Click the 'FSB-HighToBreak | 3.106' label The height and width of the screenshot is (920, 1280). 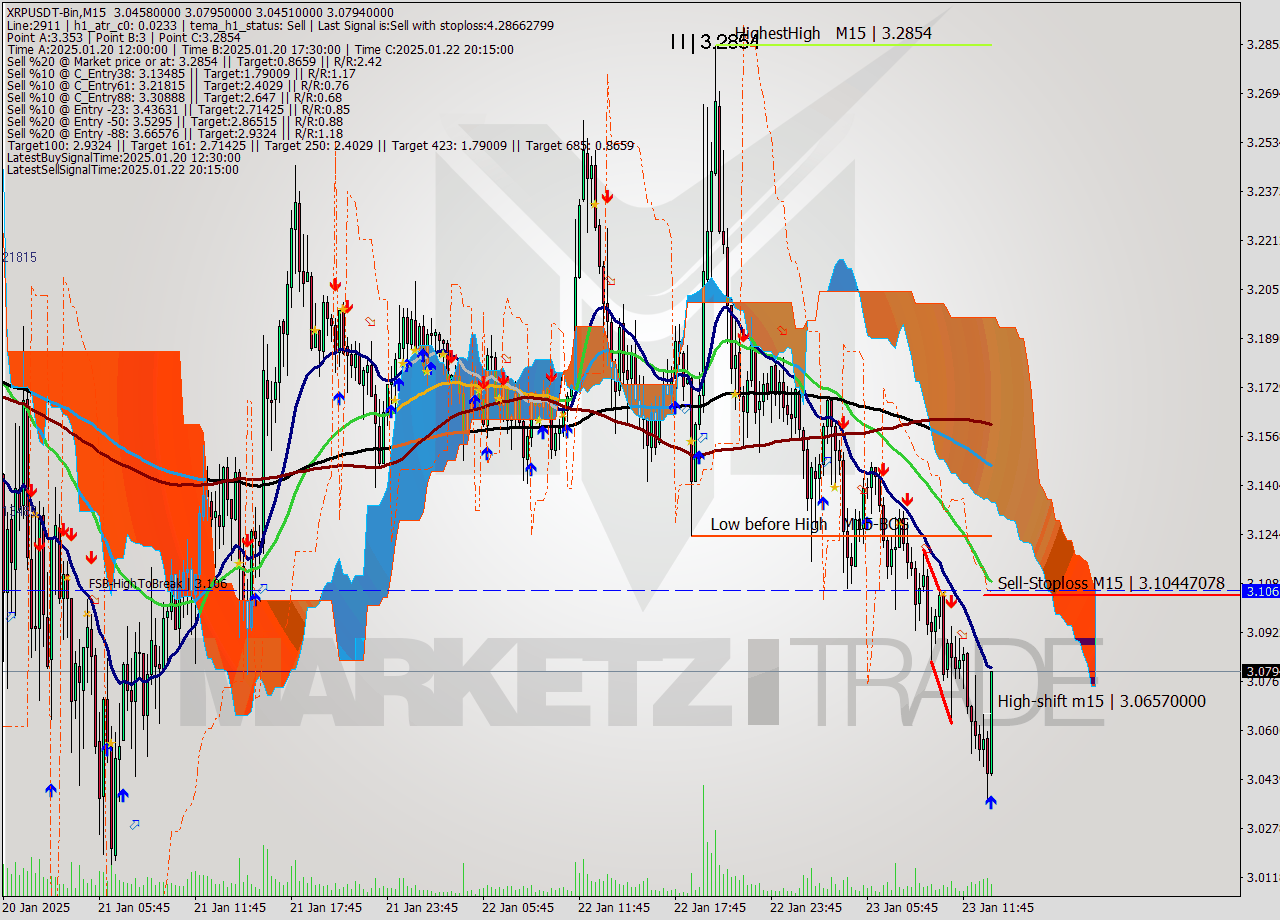(x=157, y=583)
